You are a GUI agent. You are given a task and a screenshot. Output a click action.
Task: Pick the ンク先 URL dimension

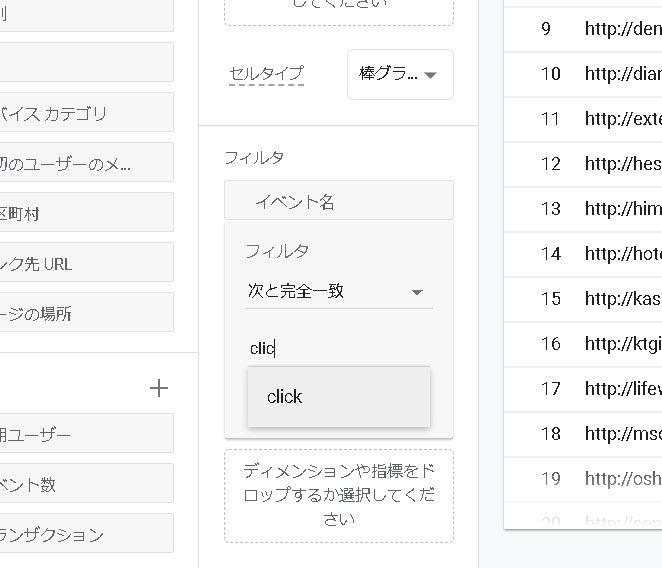(85, 264)
